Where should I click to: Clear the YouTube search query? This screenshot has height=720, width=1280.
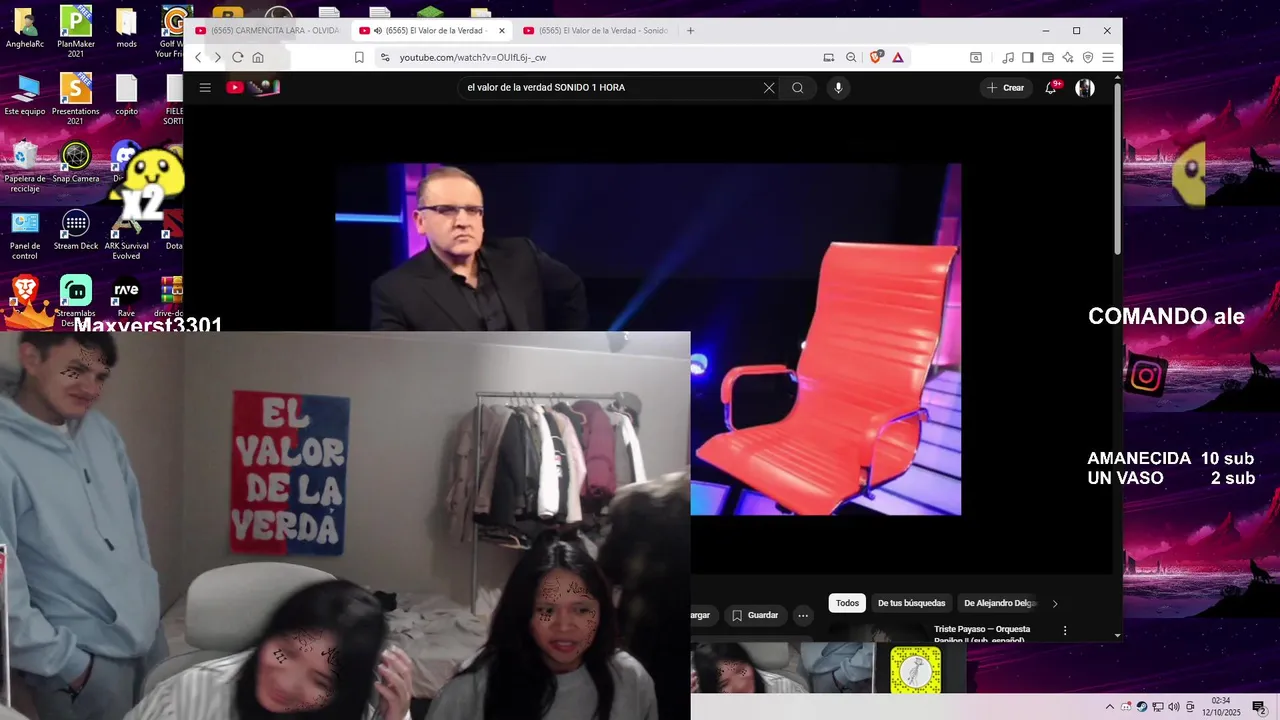pos(769,88)
